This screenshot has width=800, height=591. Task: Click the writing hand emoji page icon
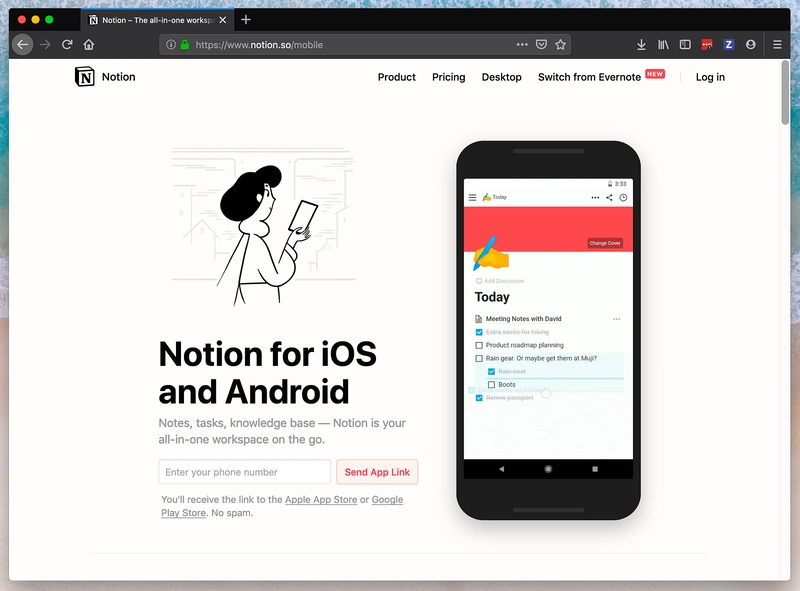coord(491,253)
